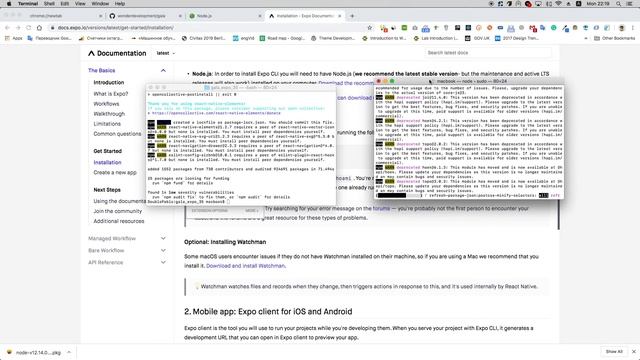640x360 pixels.
Task: Open the Apple menu
Action: 9,4
